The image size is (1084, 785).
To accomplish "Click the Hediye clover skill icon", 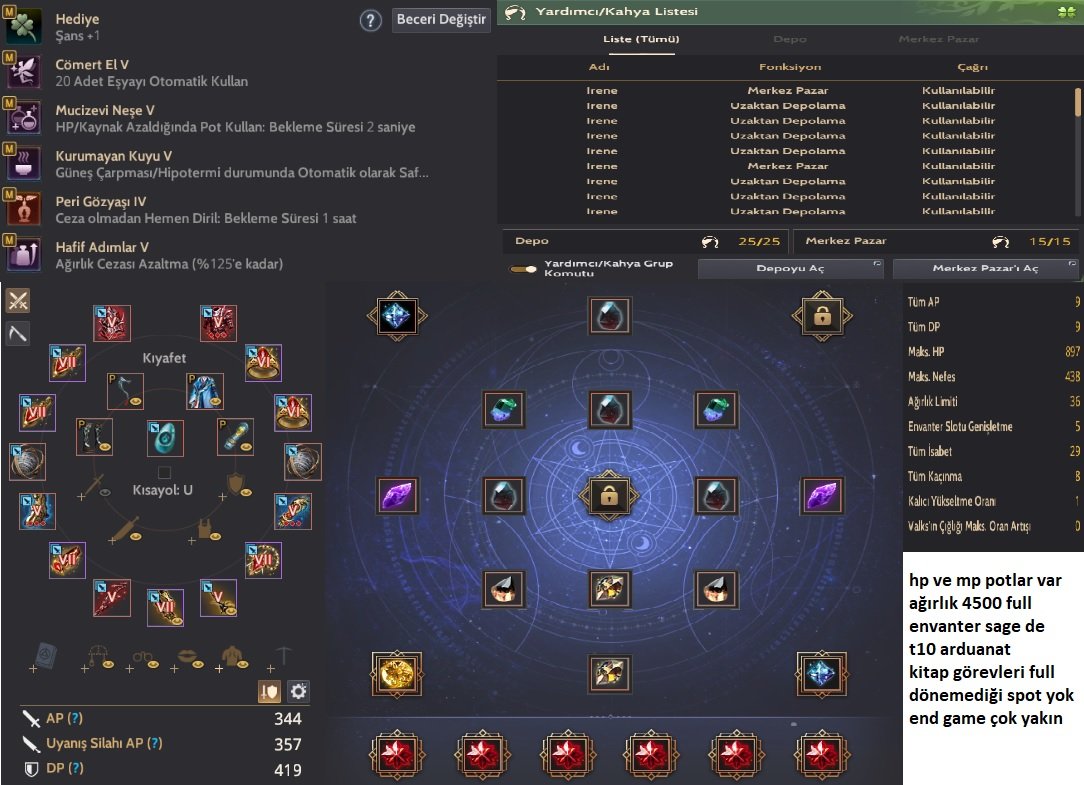I will pyautogui.click(x=23, y=26).
